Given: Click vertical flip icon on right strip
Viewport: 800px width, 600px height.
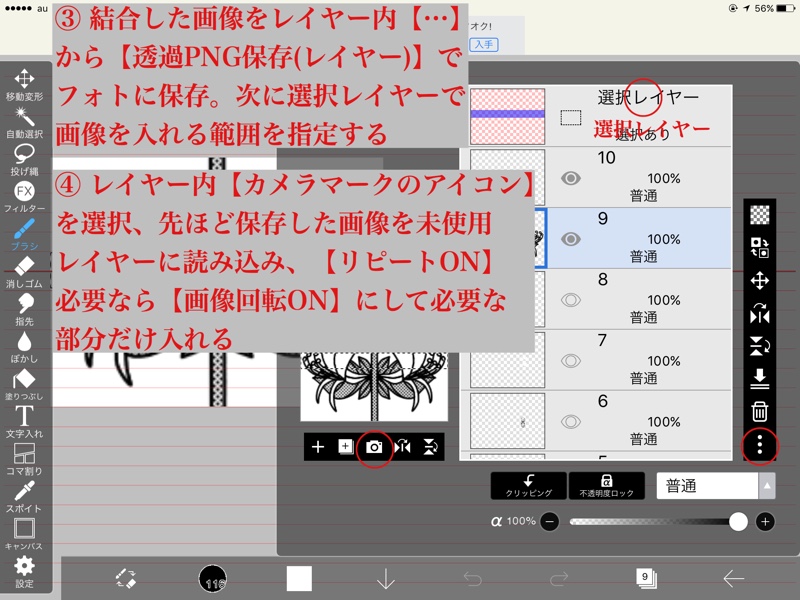Looking at the screenshot, I should 760,346.
